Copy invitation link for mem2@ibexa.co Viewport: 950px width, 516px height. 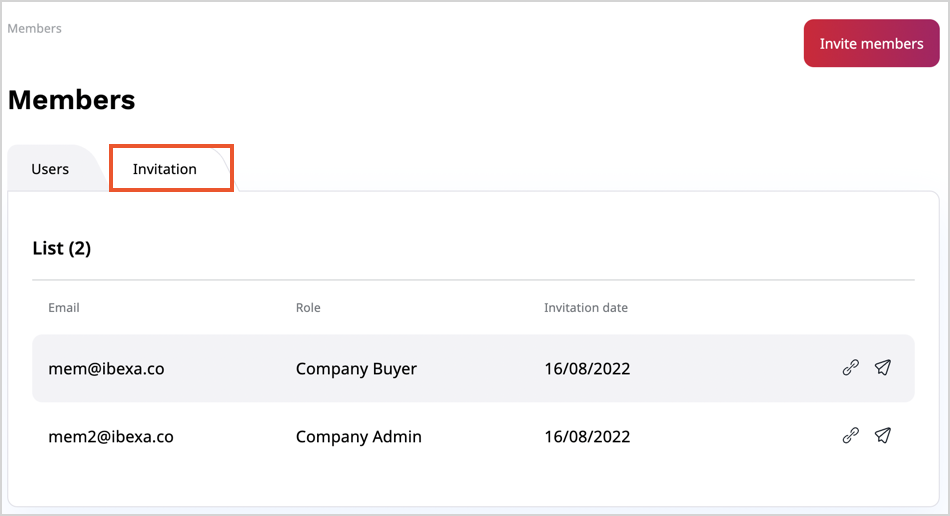pos(850,435)
